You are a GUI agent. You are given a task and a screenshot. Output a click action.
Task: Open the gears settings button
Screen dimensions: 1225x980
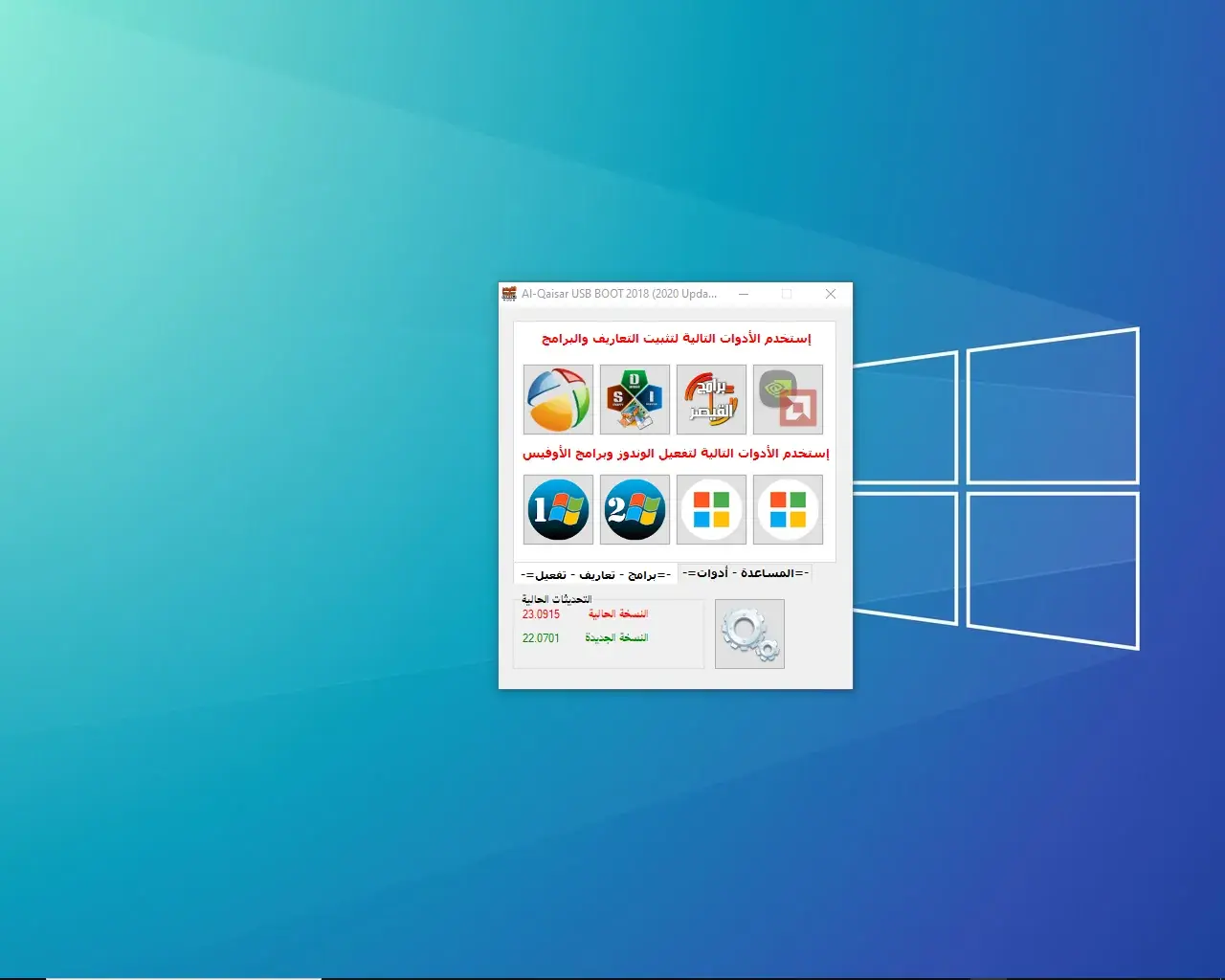click(x=749, y=634)
